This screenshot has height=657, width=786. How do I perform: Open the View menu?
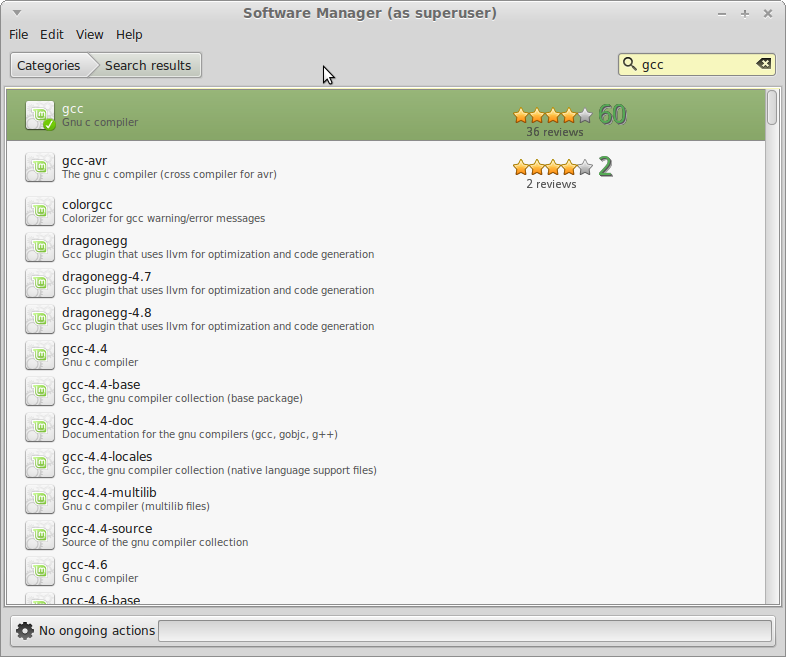click(x=90, y=35)
